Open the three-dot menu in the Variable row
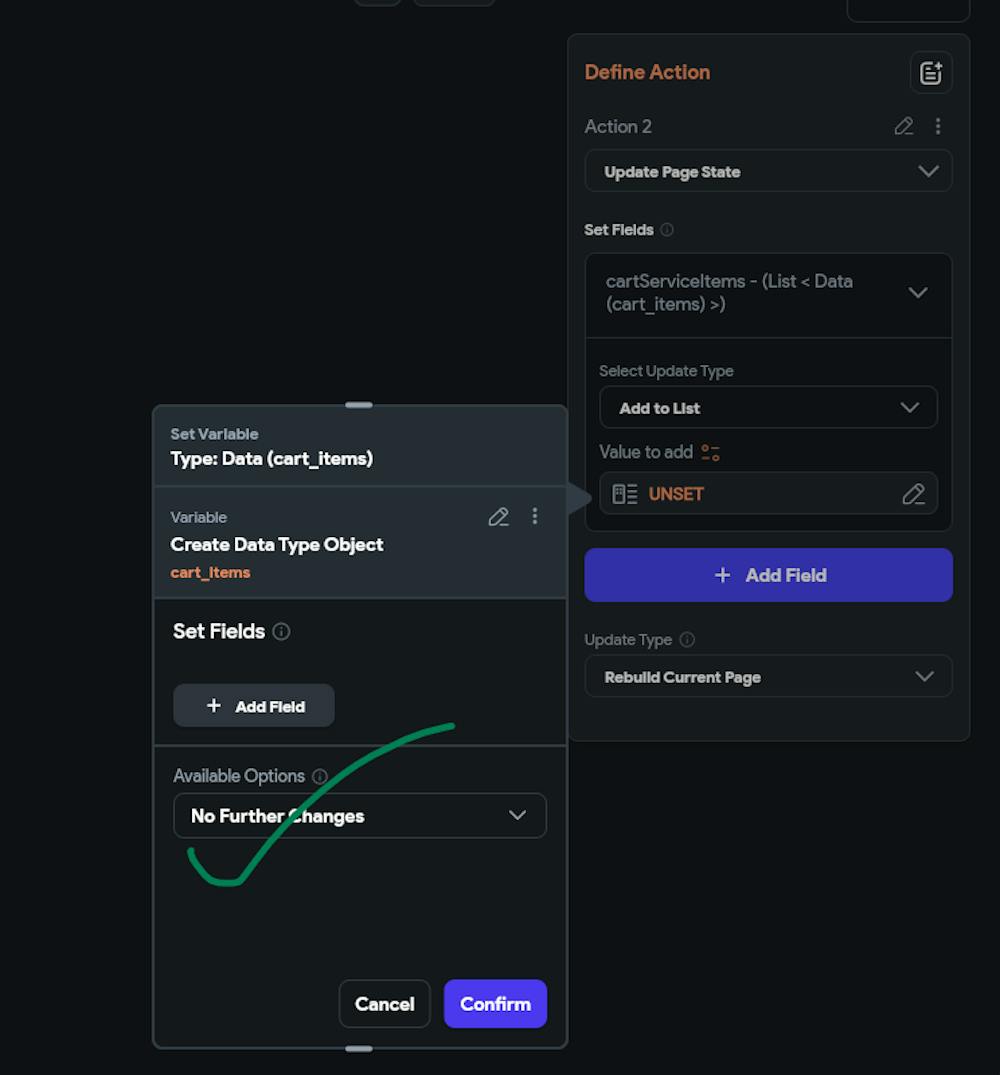The height and width of the screenshot is (1075, 1000). pyautogui.click(x=535, y=516)
